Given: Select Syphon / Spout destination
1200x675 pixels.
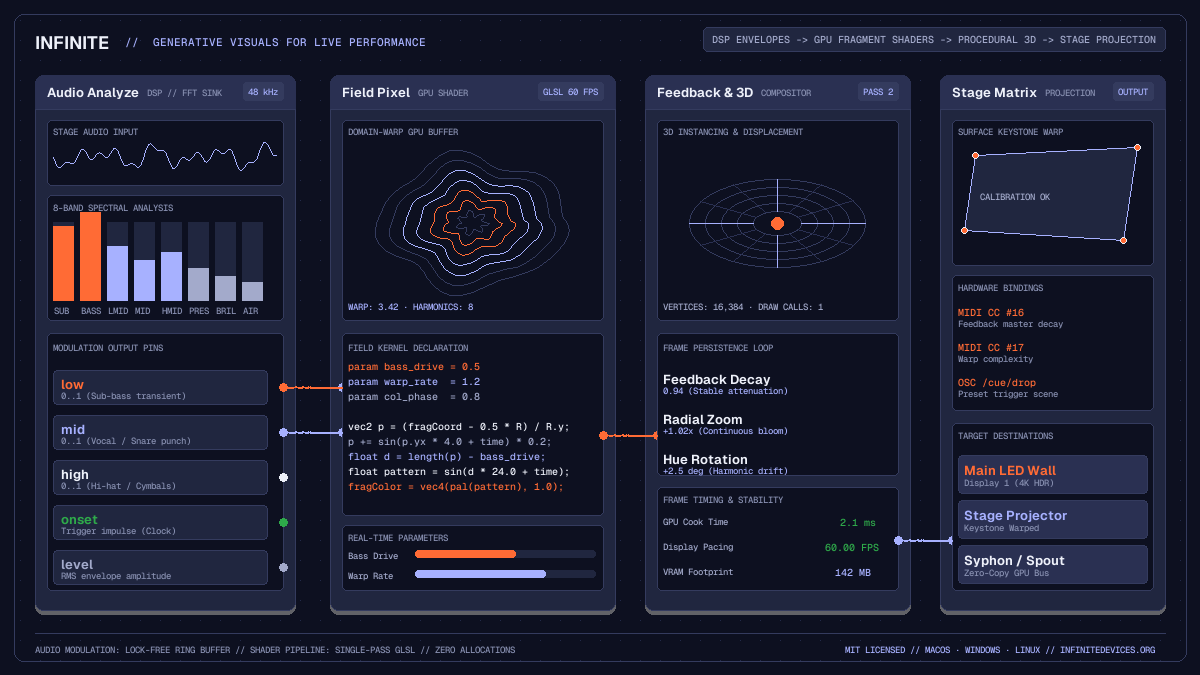Looking at the screenshot, I should pyautogui.click(x=1052, y=565).
